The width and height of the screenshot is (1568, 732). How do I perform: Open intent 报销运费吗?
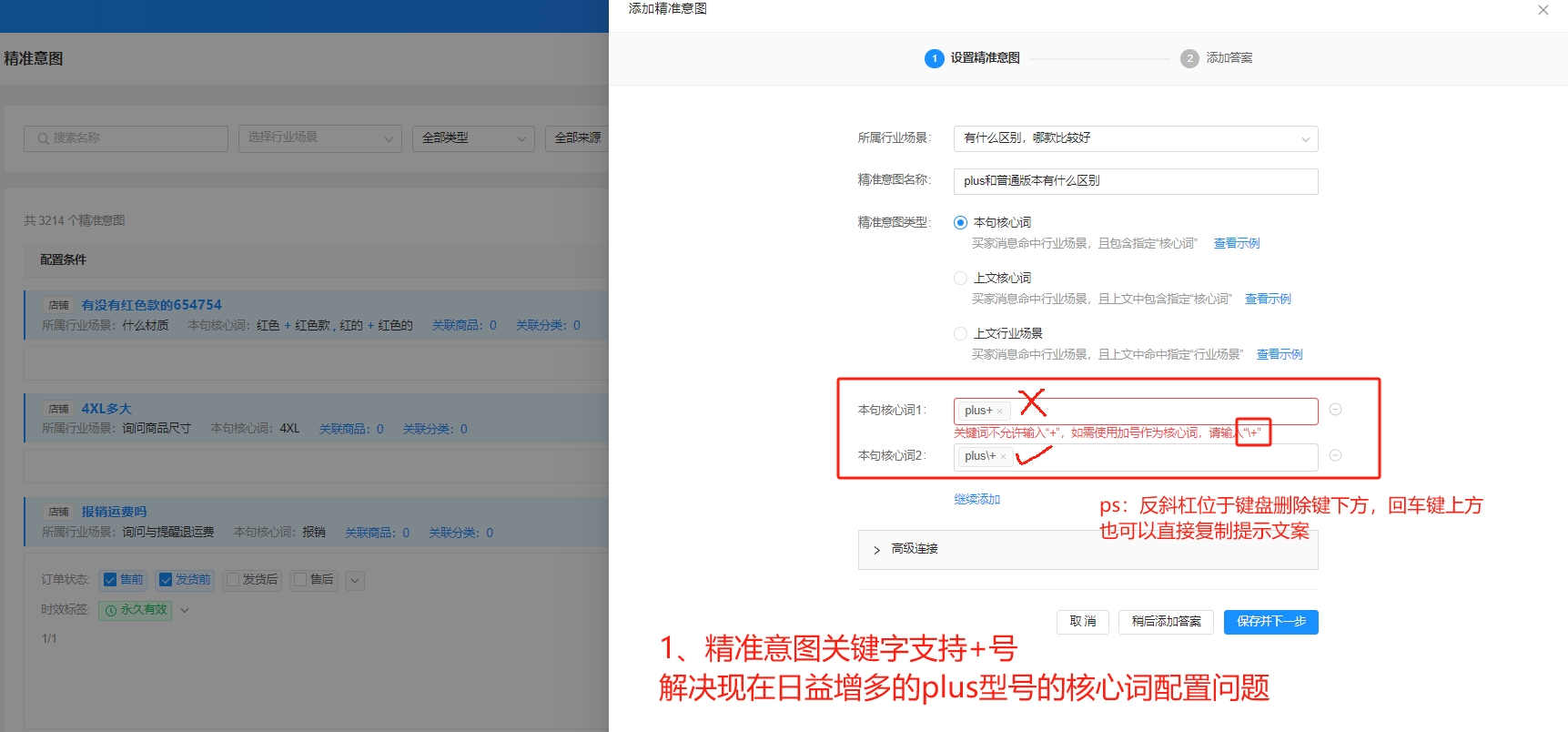click(114, 512)
